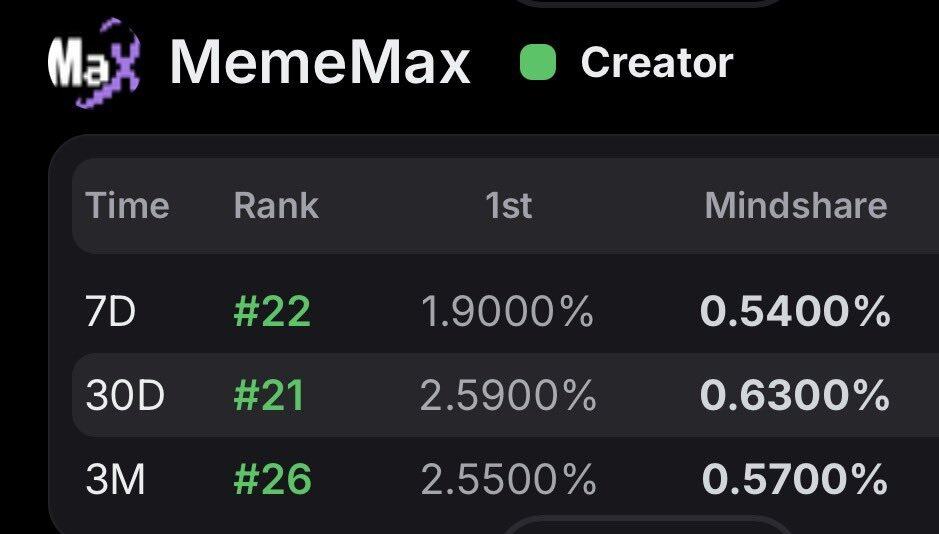Select the 3M time period row
The image size is (939, 534).
pyautogui.click(x=116, y=480)
